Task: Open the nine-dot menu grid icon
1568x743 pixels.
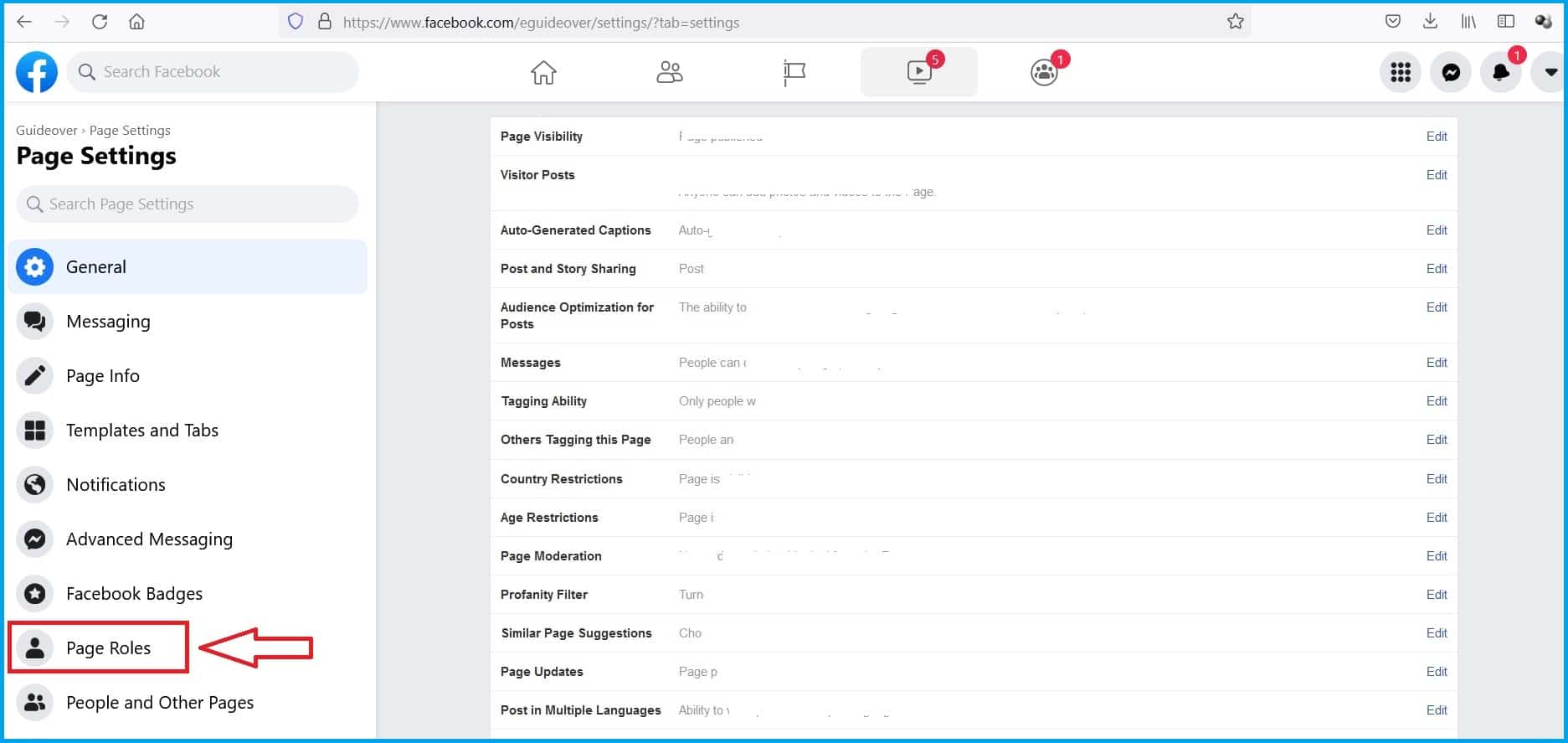Action: point(1401,72)
